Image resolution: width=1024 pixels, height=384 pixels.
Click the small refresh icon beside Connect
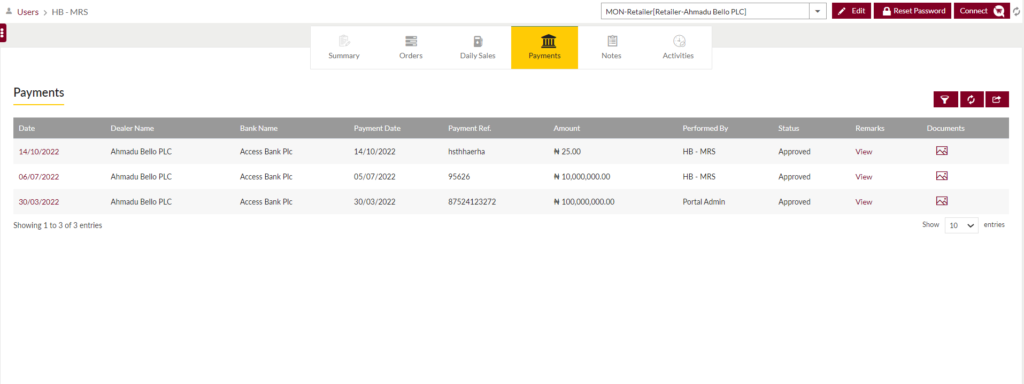click(x=1016, y=11)
